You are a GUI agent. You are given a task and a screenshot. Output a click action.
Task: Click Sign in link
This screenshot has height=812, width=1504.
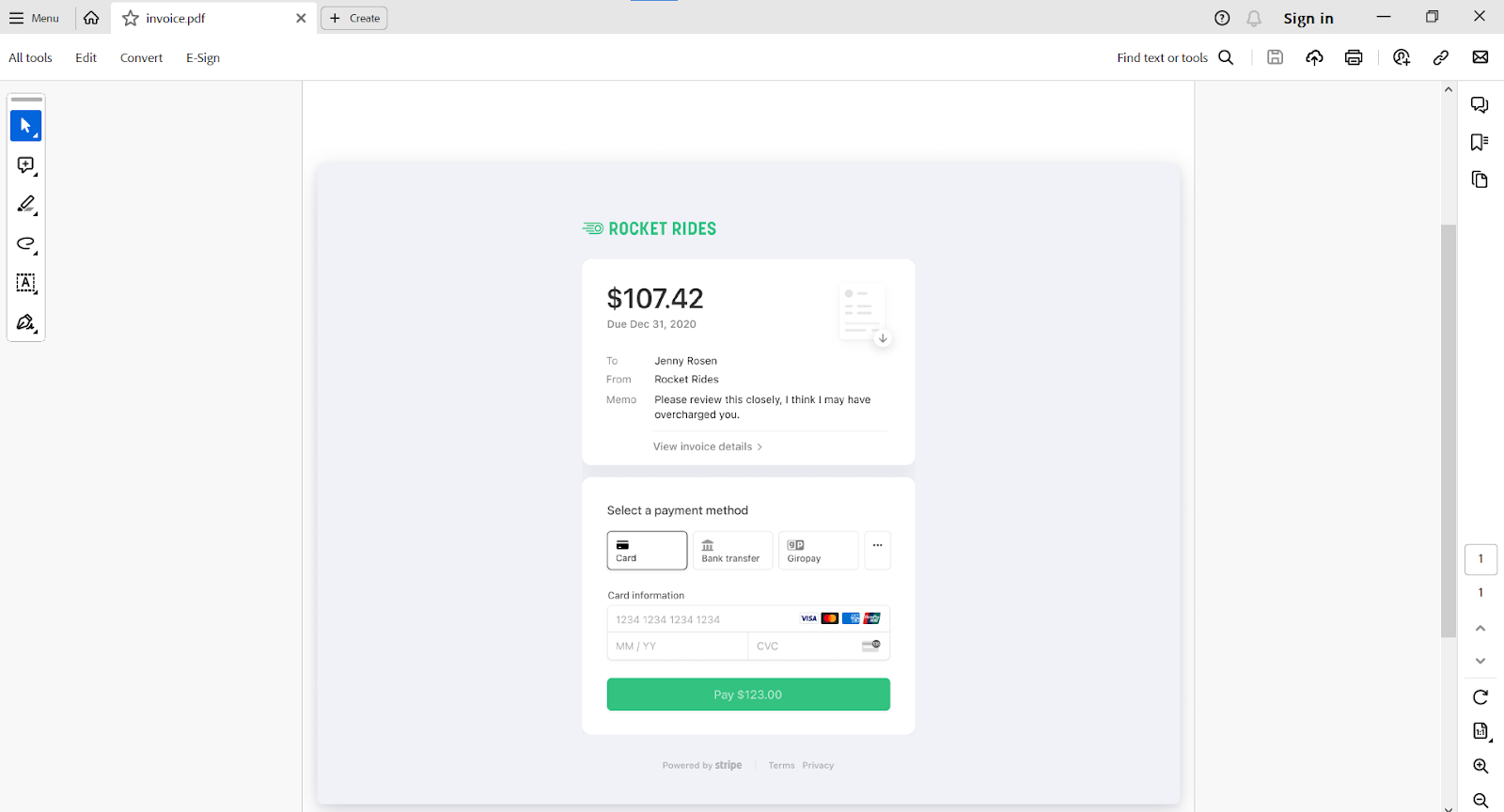1308,18
